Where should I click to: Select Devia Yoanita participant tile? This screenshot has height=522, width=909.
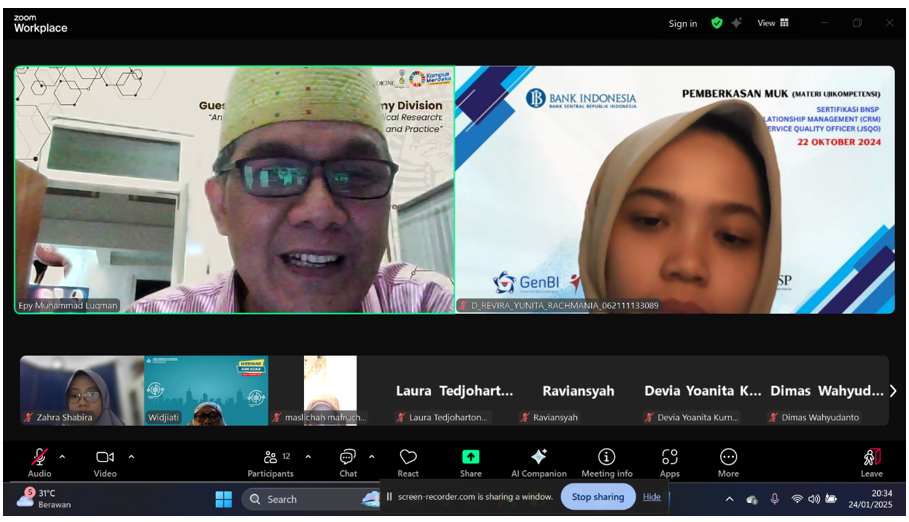click(x=702, y=390)
